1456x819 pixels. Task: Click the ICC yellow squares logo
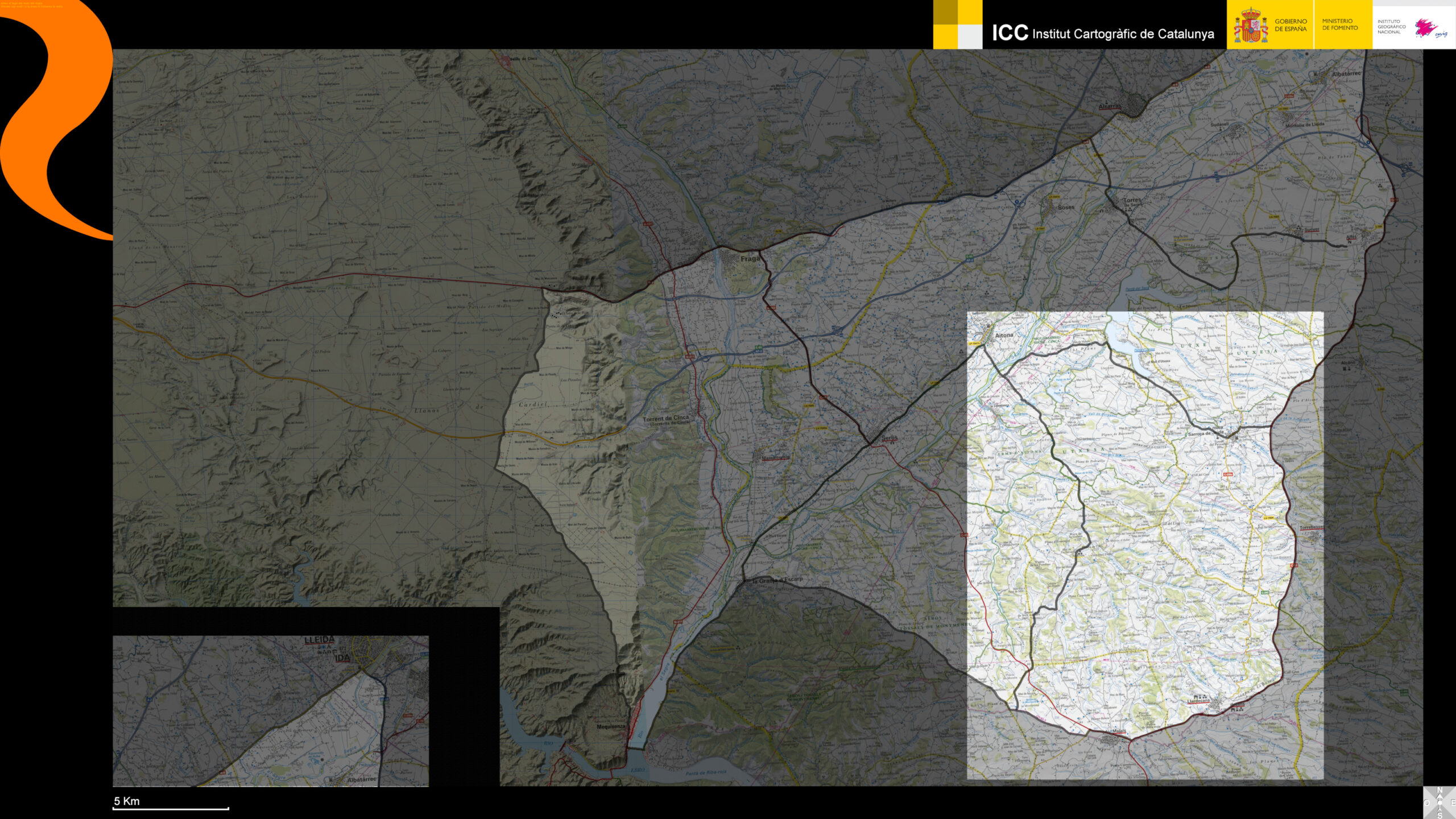pyautogui.click(x=957, y=24)
